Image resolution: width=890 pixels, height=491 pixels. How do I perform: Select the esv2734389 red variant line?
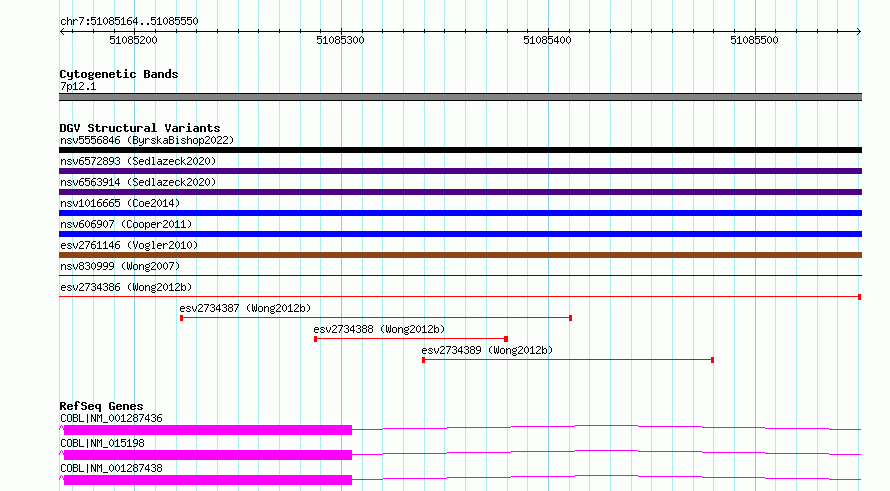568,360
